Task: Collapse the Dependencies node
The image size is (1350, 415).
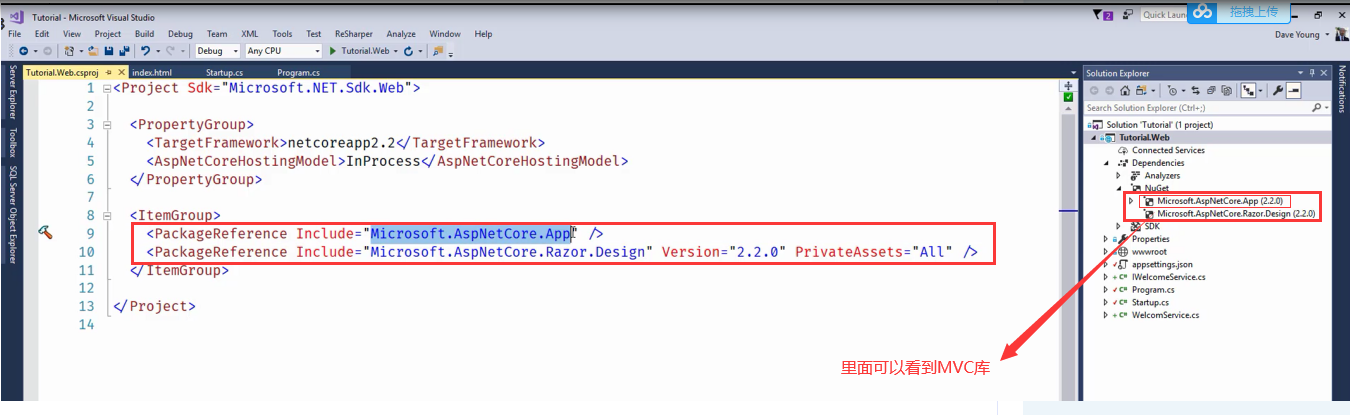Action: (1107, 163)
